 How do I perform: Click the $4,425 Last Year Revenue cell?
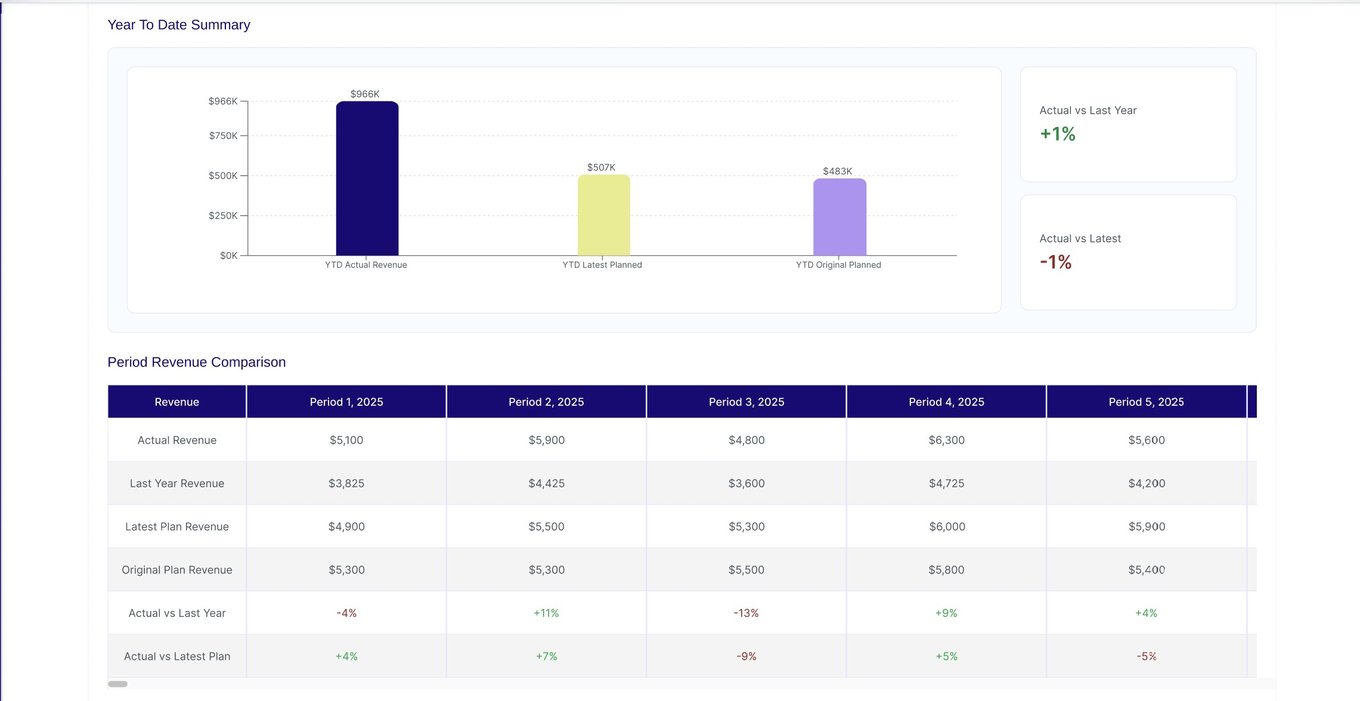pos(547,483)
